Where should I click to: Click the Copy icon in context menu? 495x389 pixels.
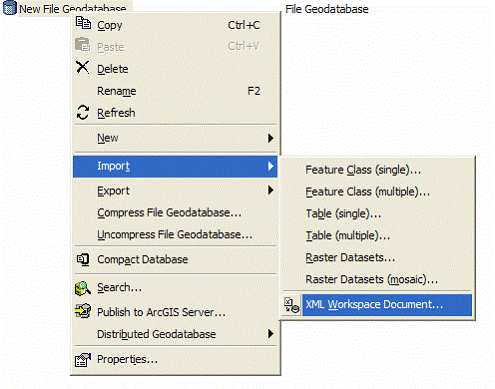tap(83, 23)
